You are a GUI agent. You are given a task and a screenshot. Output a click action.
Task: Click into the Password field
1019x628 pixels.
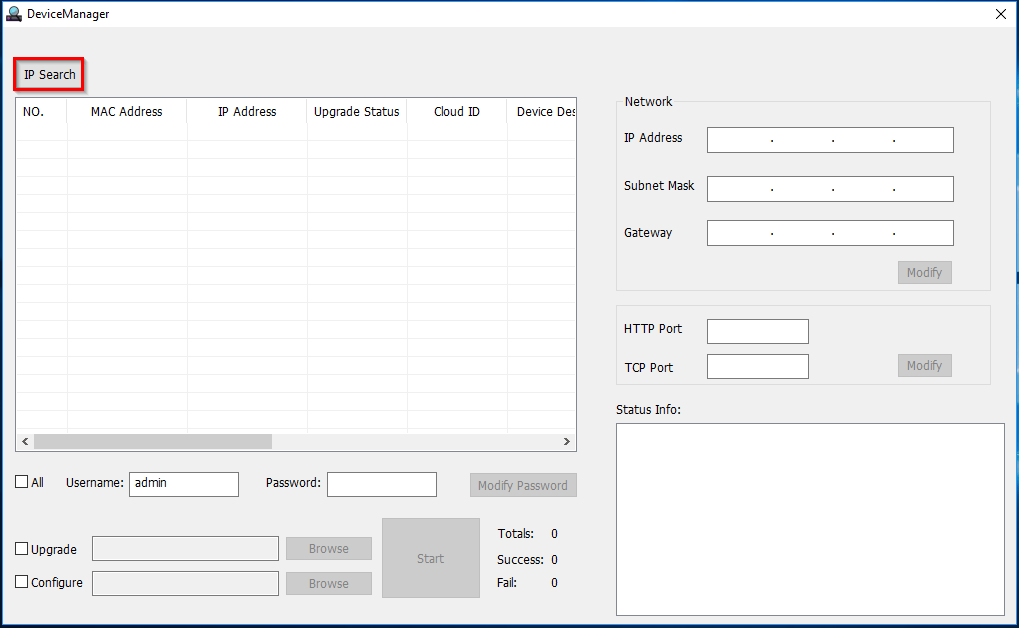381,484
